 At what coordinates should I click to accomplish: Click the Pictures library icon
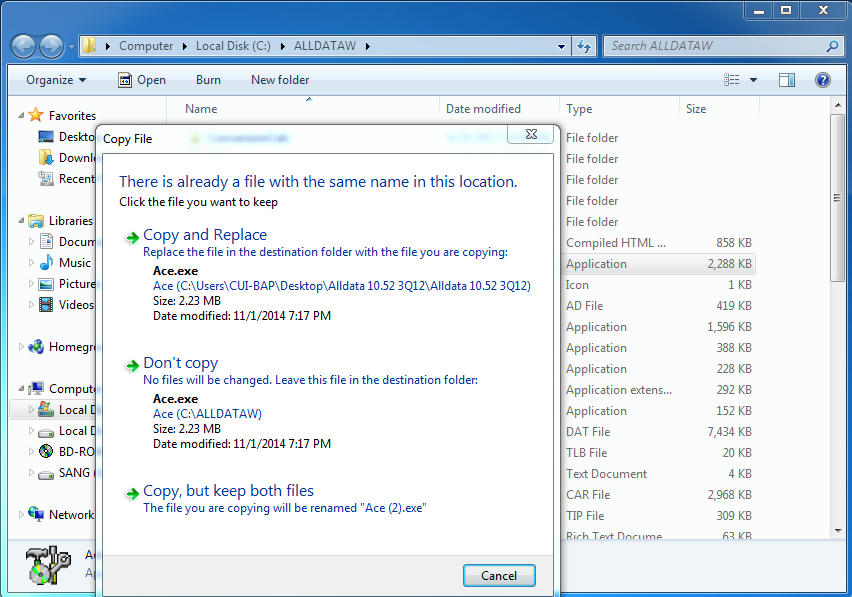click(x=47, y=284)
